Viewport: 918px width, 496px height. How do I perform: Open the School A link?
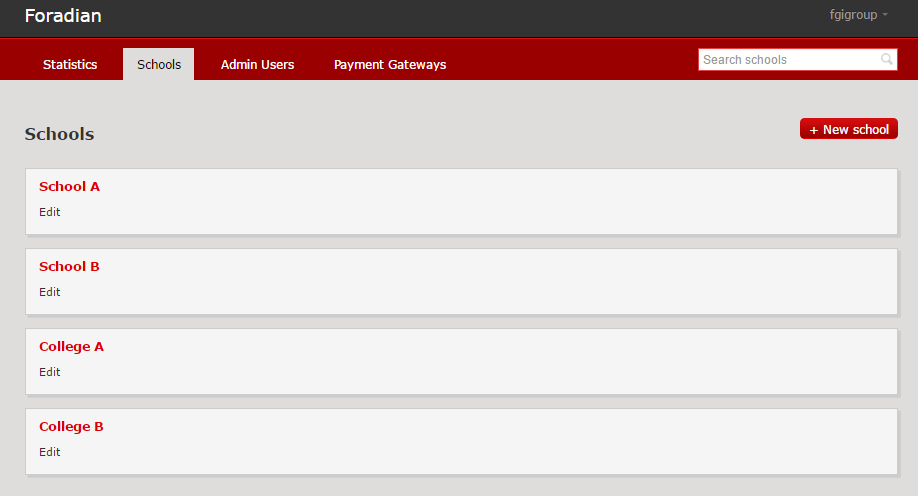69,186
